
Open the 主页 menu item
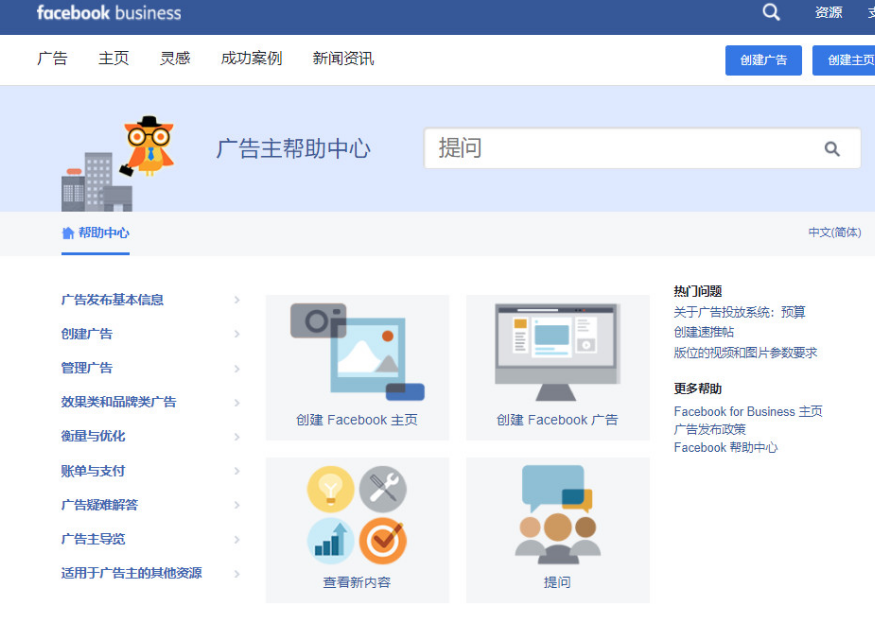point(114,58)
